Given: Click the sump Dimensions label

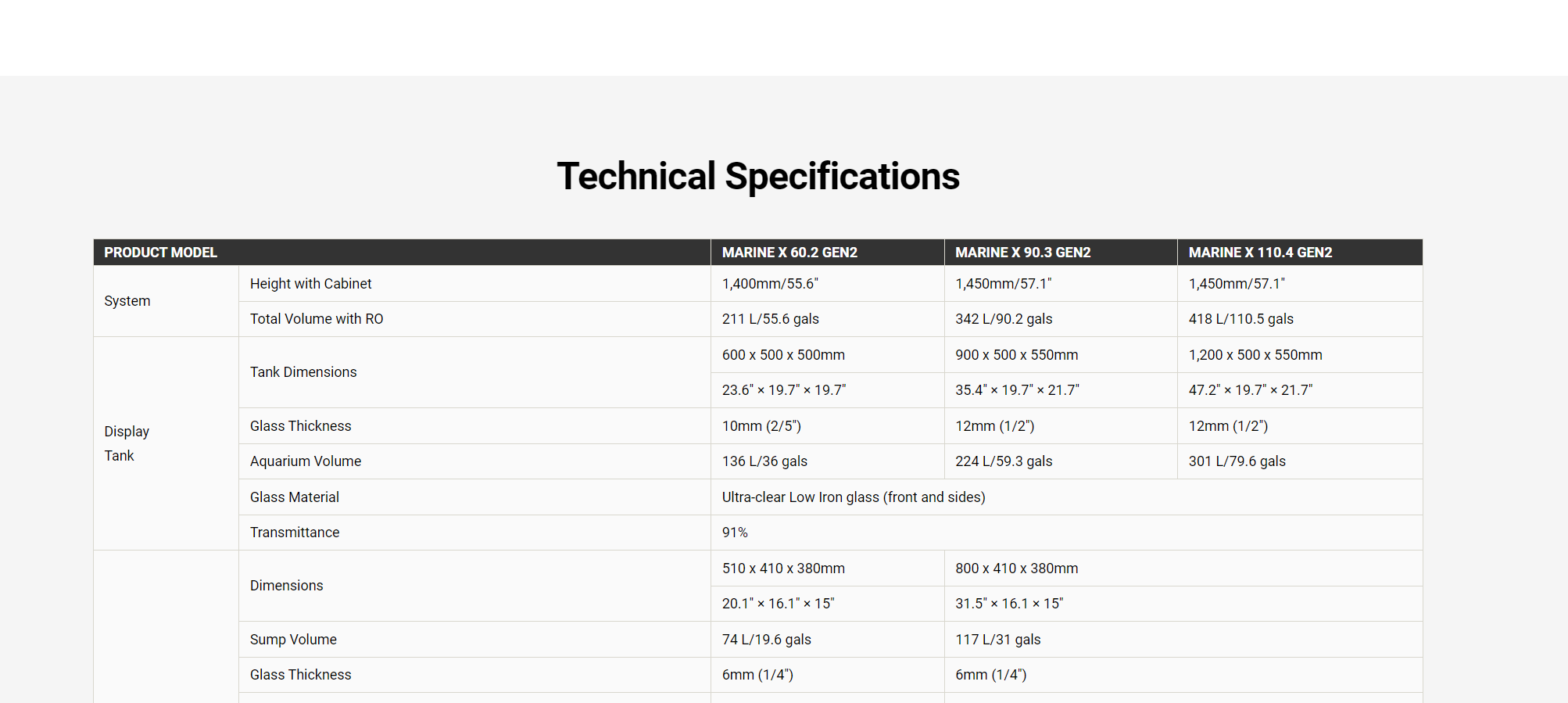Looking at the screenshot, I should point(287,586).
